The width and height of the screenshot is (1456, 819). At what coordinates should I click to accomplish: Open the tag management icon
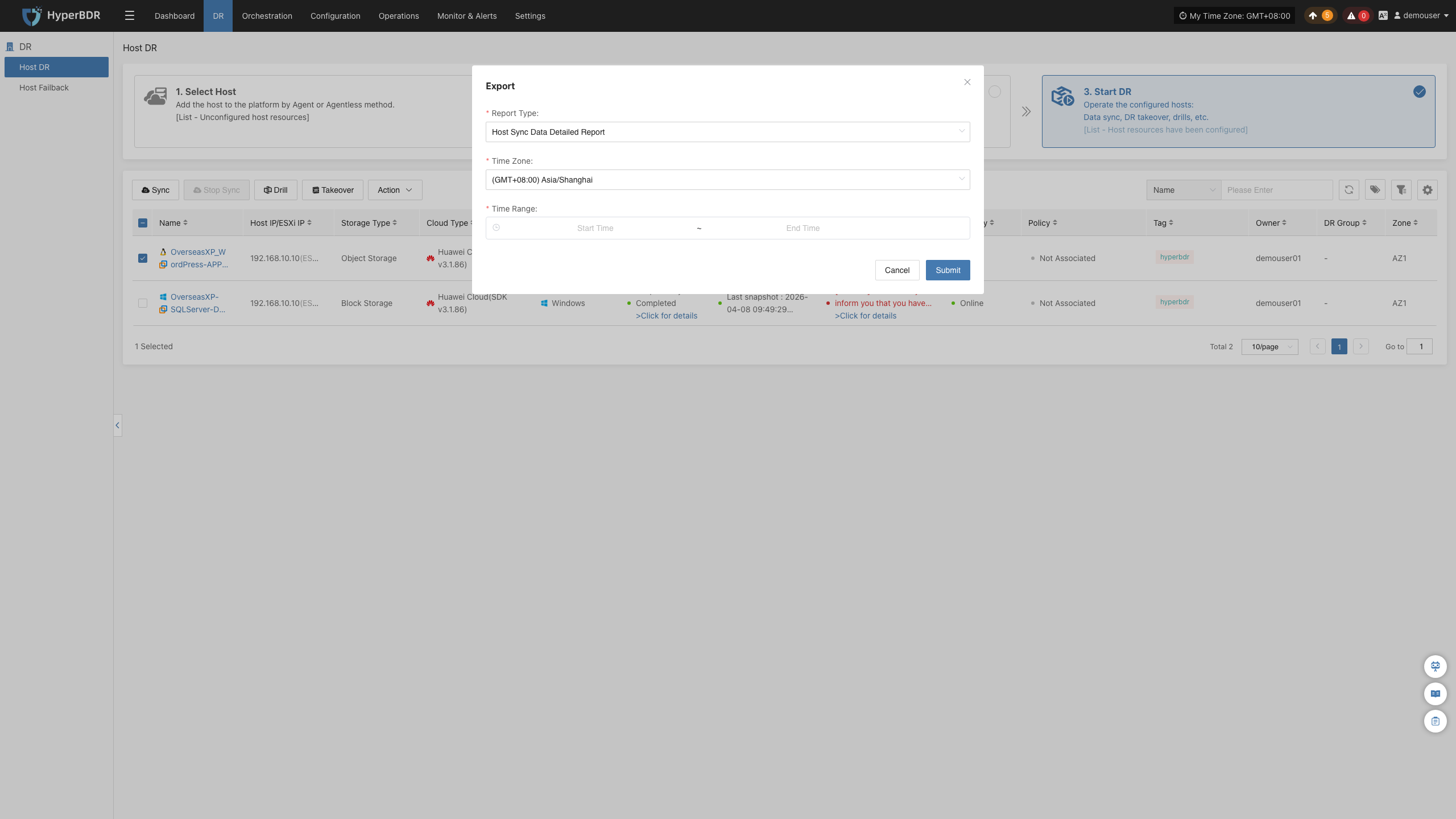click(x=1375, y=190)
